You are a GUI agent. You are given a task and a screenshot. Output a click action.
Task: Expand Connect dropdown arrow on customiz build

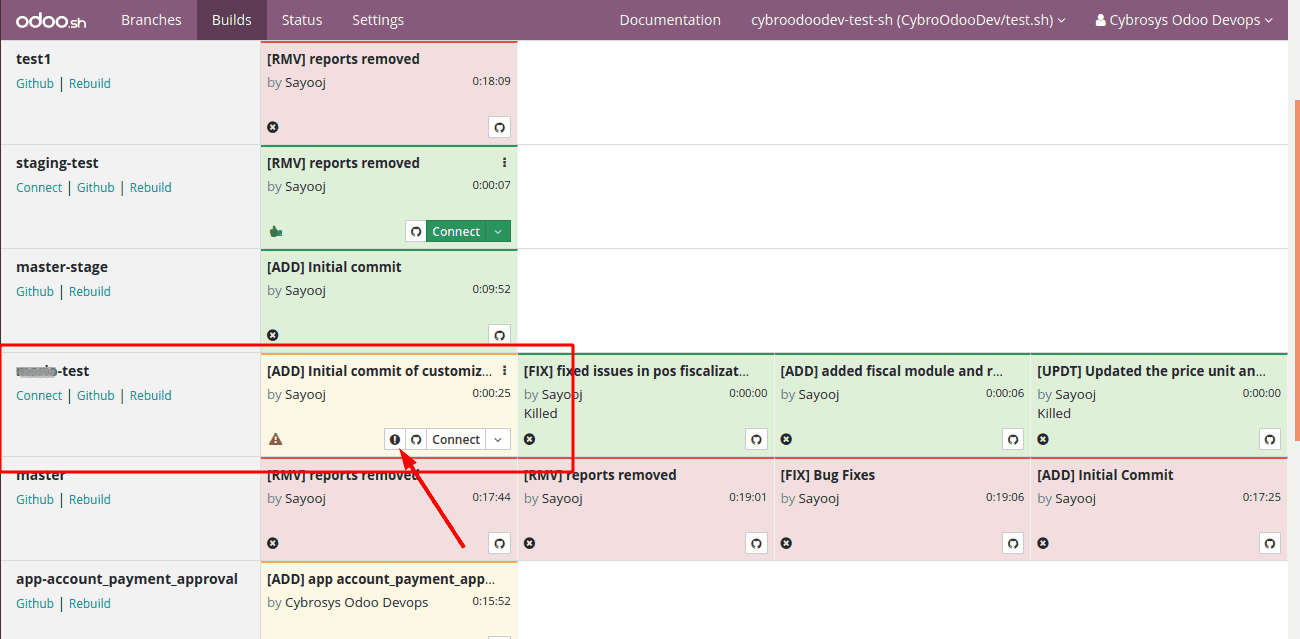(x=498, y=439)
